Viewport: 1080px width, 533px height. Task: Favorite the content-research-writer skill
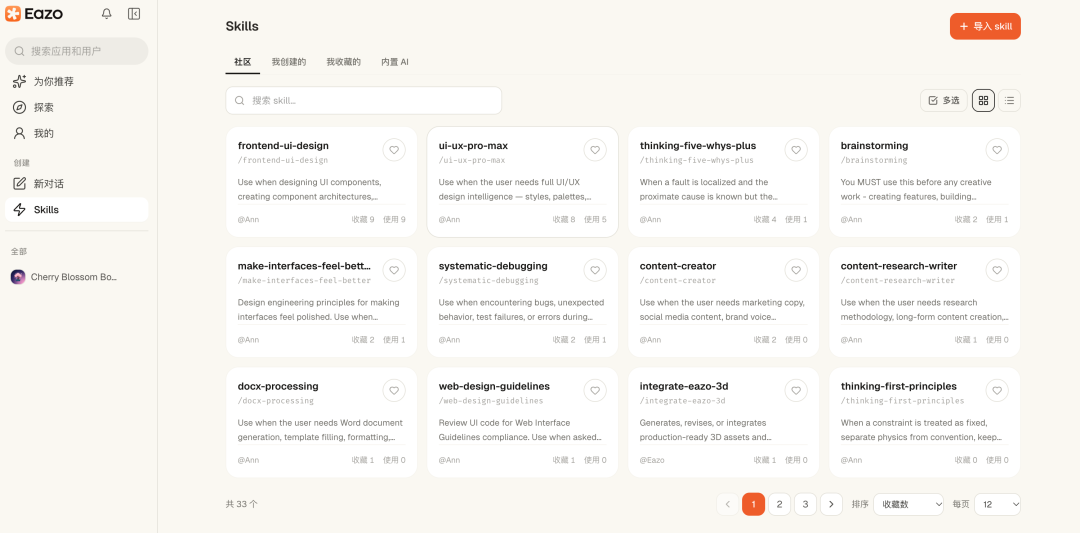pos(997,271)
